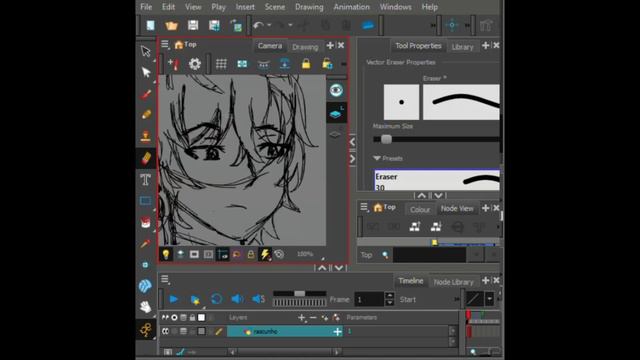Toggle sound playback speaker icon

coord(237,299)
